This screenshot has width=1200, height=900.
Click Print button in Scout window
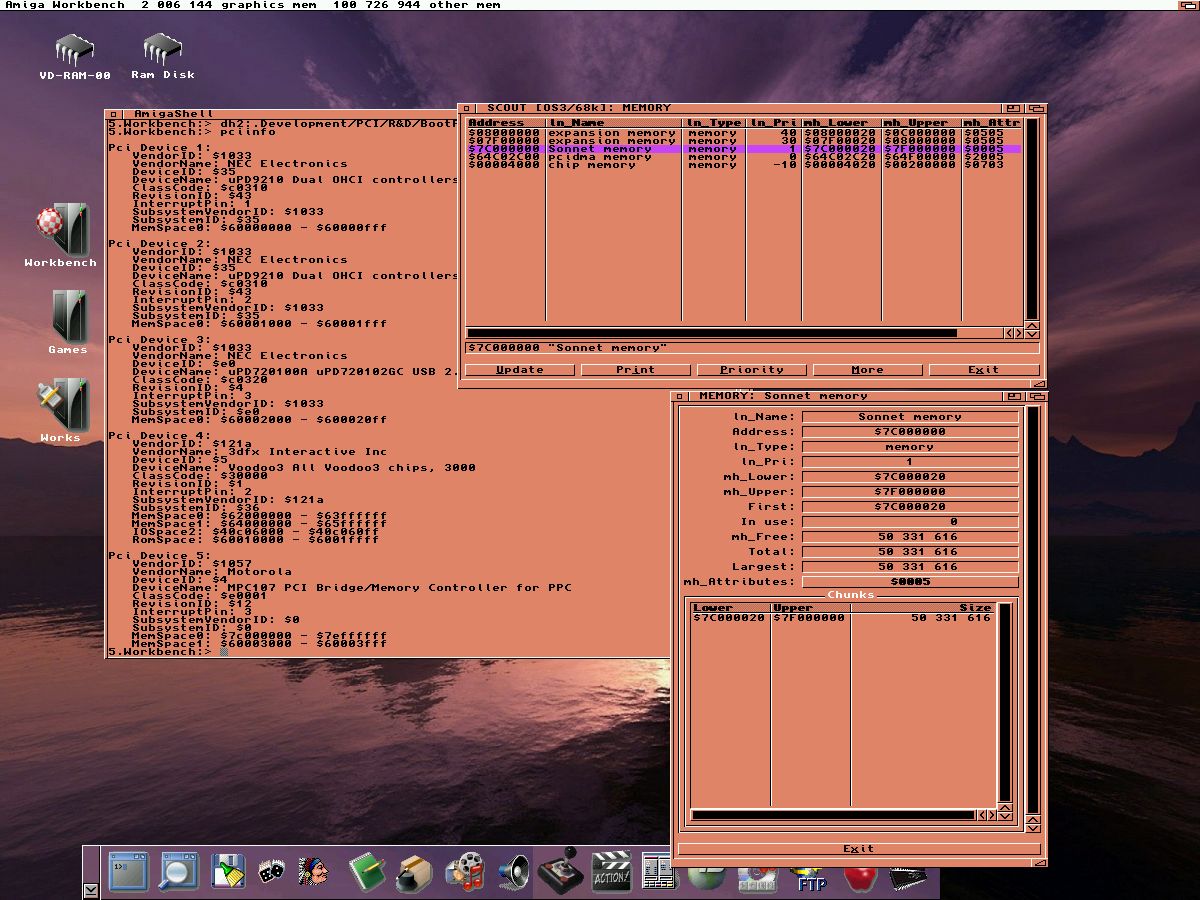pos(636,370)
